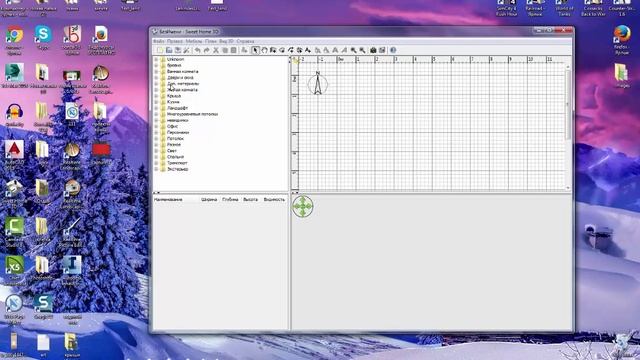Activate the Select objects arrow tool

pos(255,50)
